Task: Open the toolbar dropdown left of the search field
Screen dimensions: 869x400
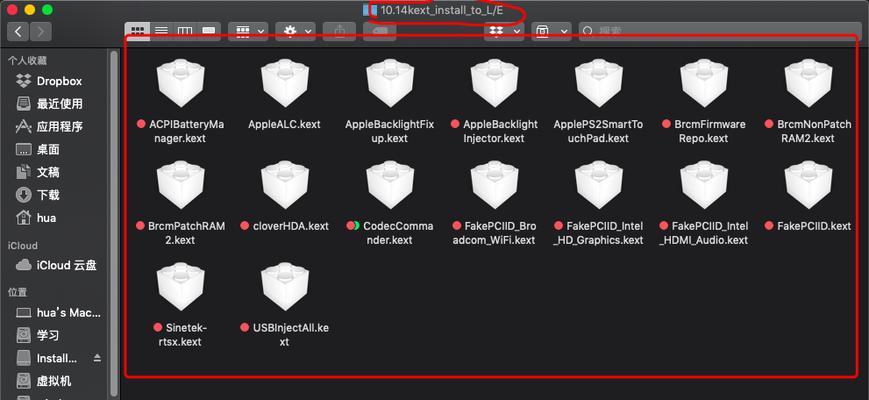Action: 551,32
